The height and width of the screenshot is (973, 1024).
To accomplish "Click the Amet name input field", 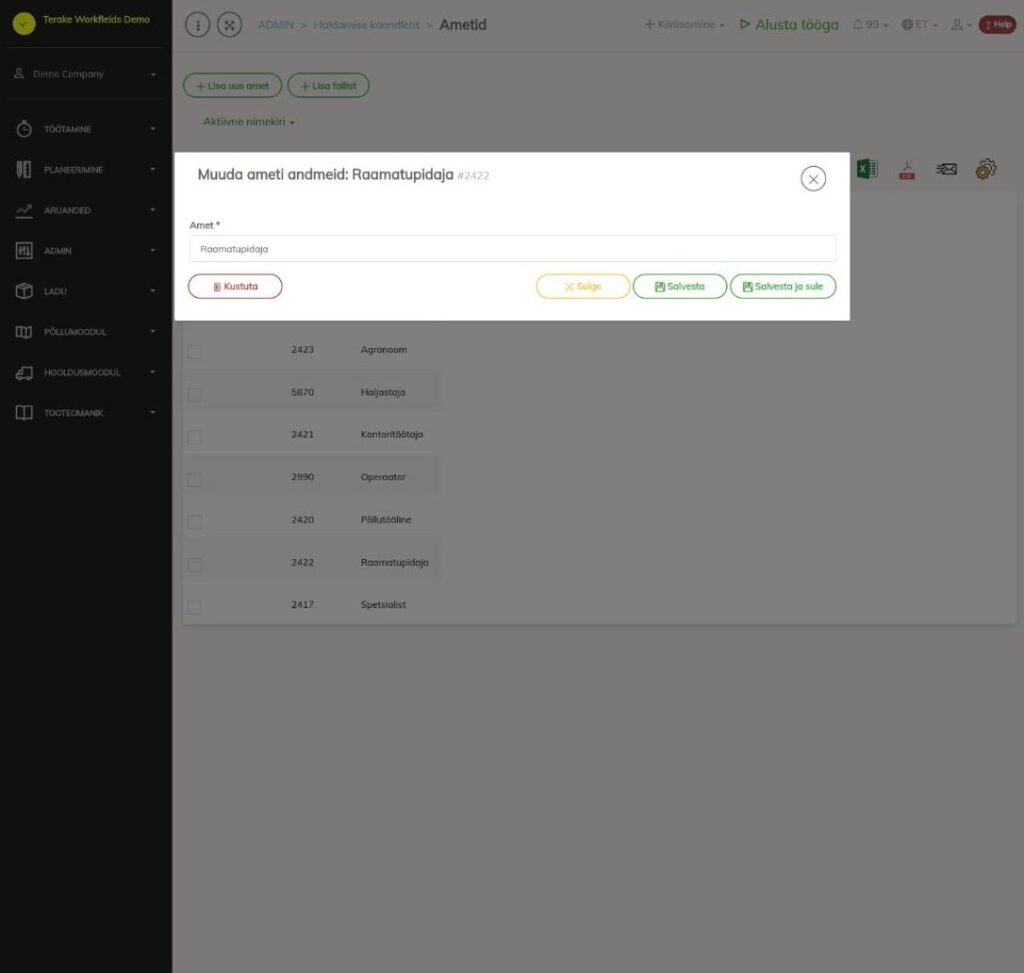I will (513, 249).
